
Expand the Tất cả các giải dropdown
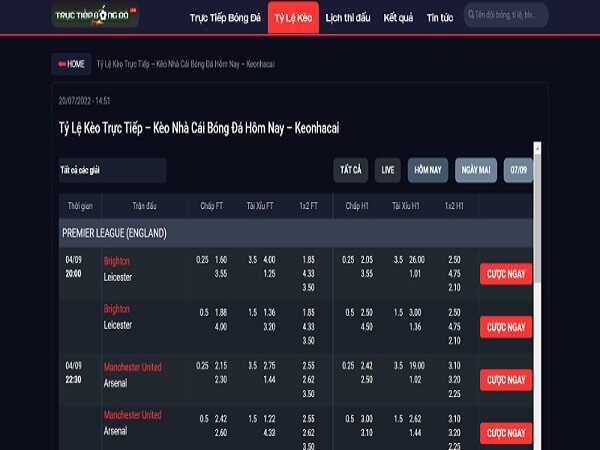[110, 170]
